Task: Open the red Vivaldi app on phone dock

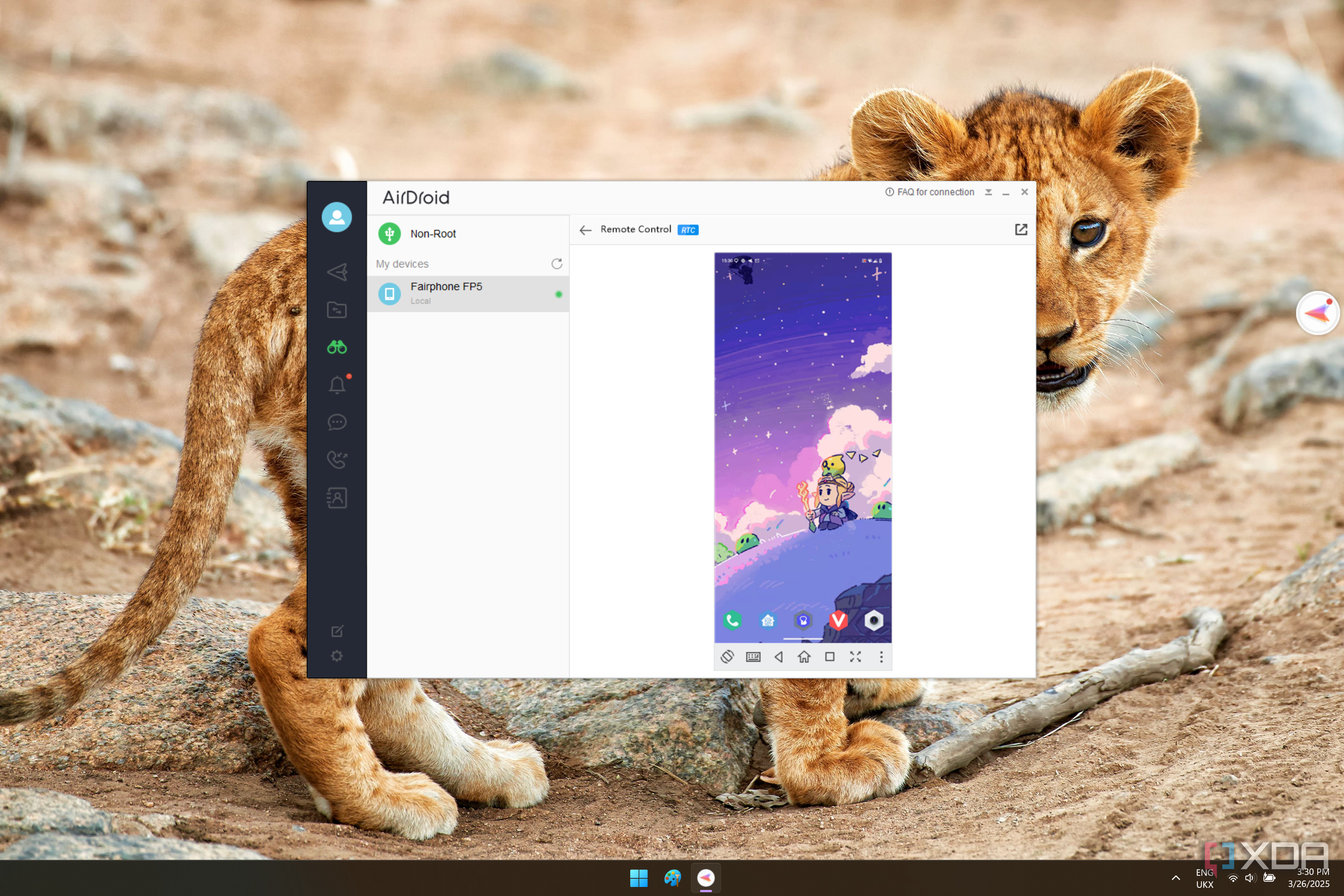Action: click(838, 620)
